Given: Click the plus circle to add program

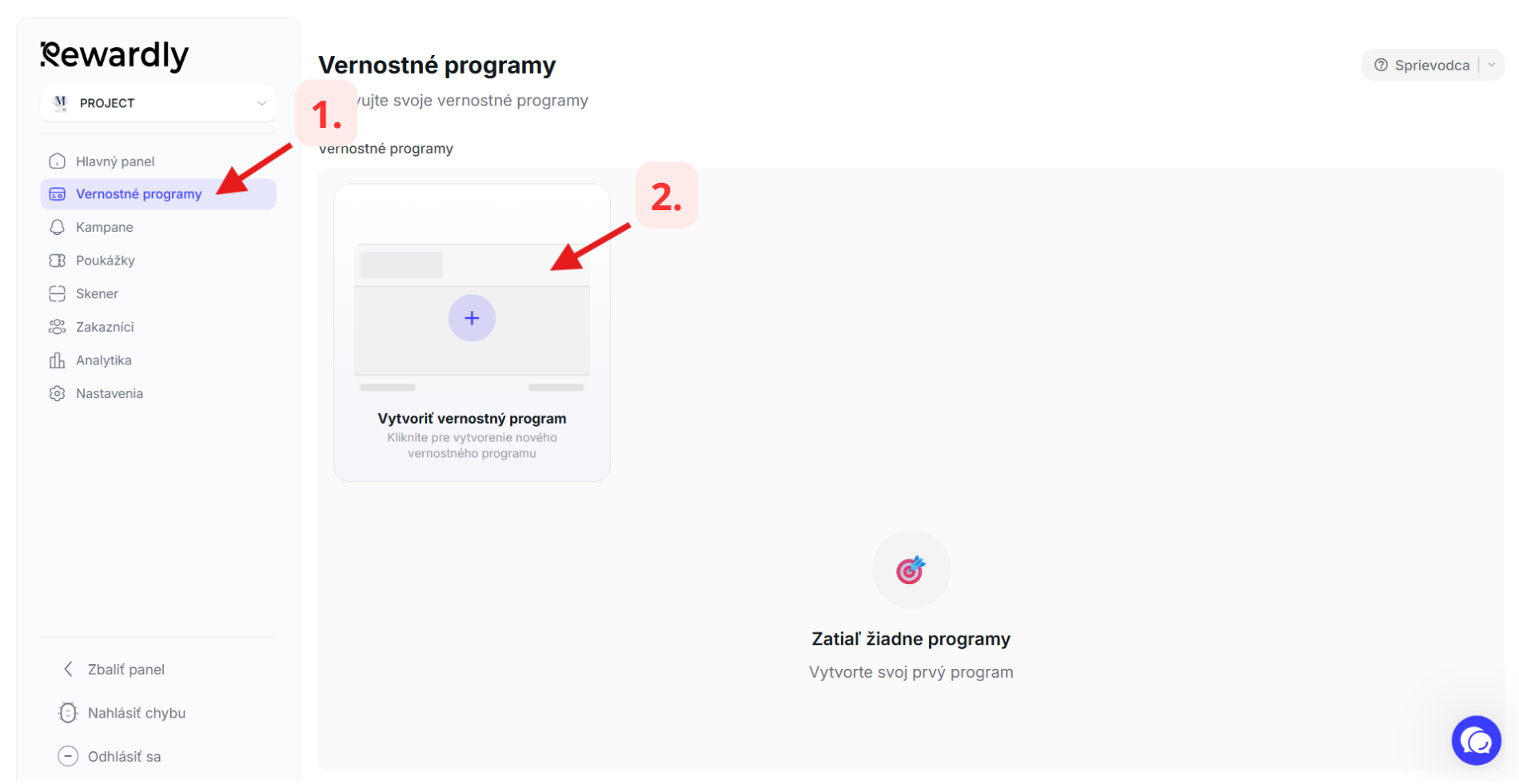Looking at the screenshot, I should [472, 318].
